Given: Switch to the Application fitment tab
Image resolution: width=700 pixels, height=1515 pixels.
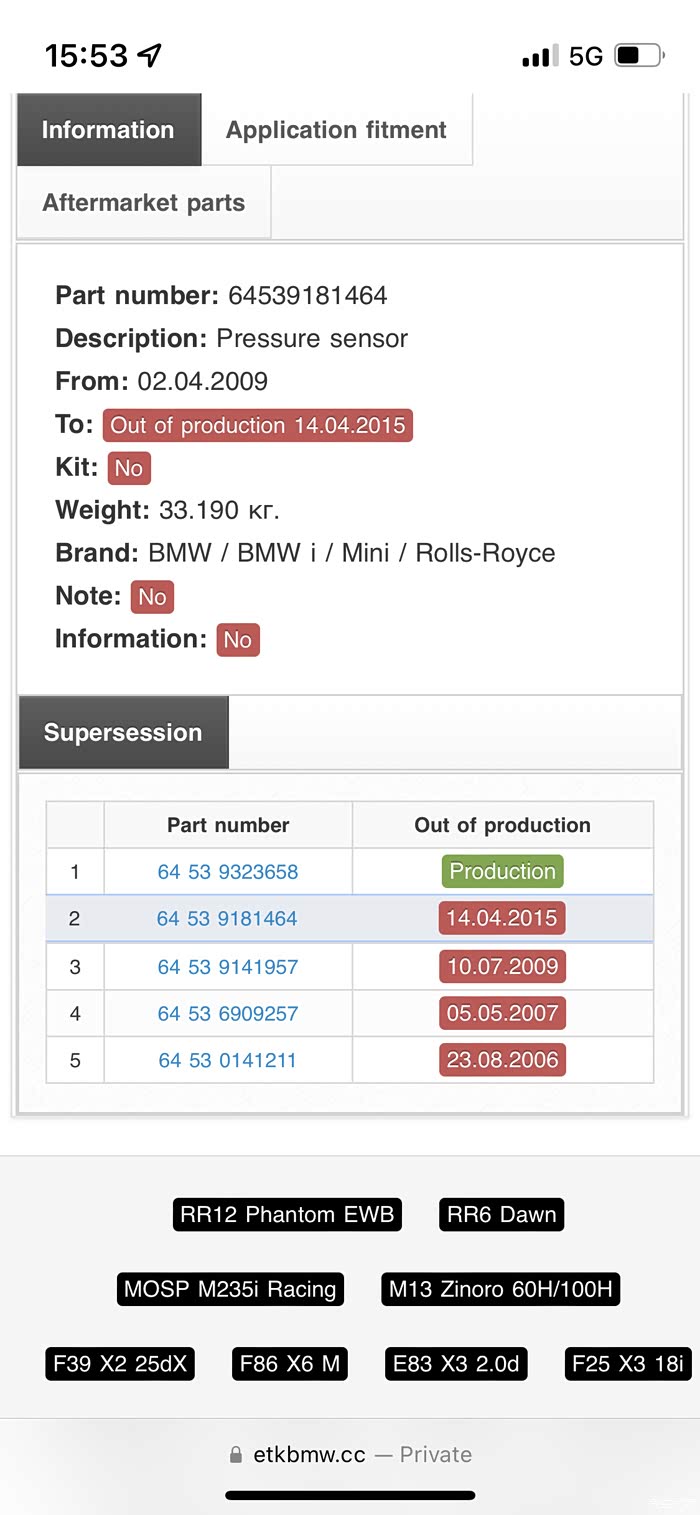Looking at the screenshot, I should click(x=336, y=130).
